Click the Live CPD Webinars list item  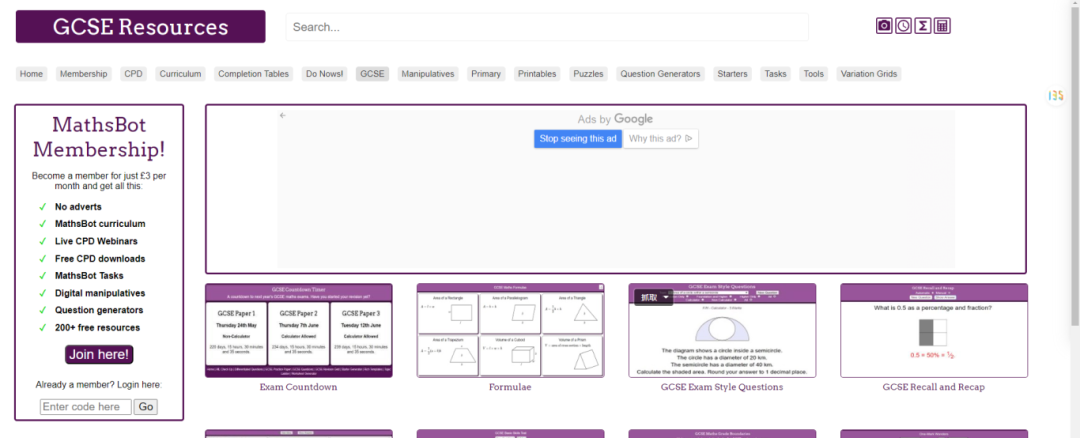point(96,241)
